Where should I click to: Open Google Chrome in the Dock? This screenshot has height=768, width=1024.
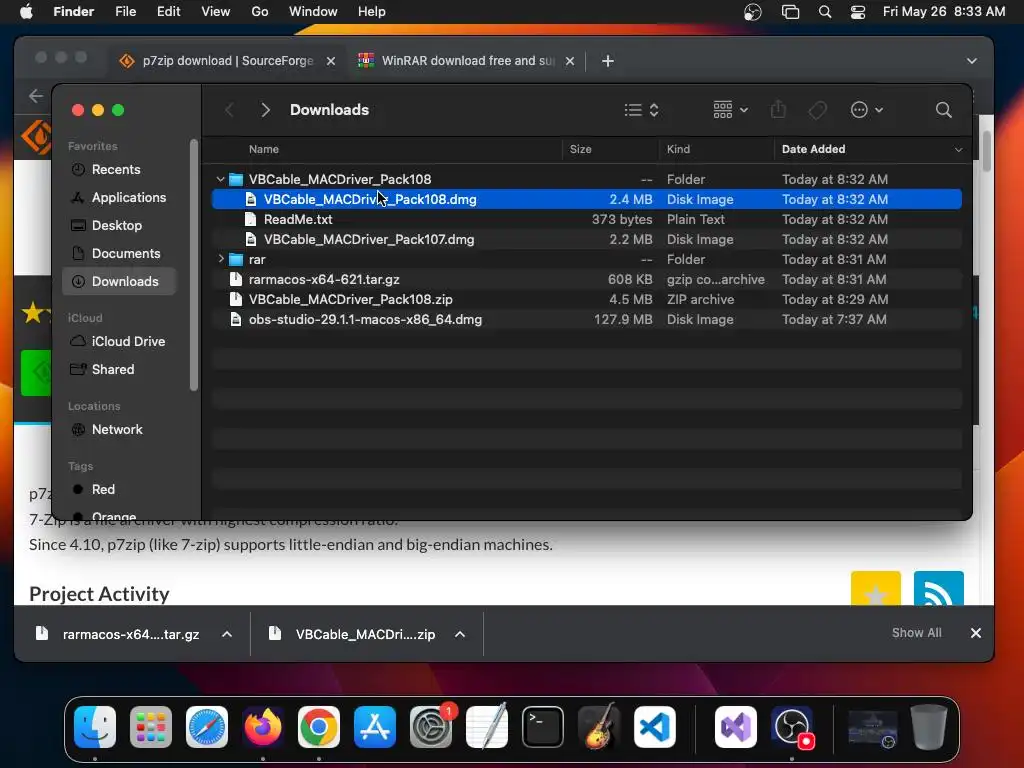(x=319, y=727)
